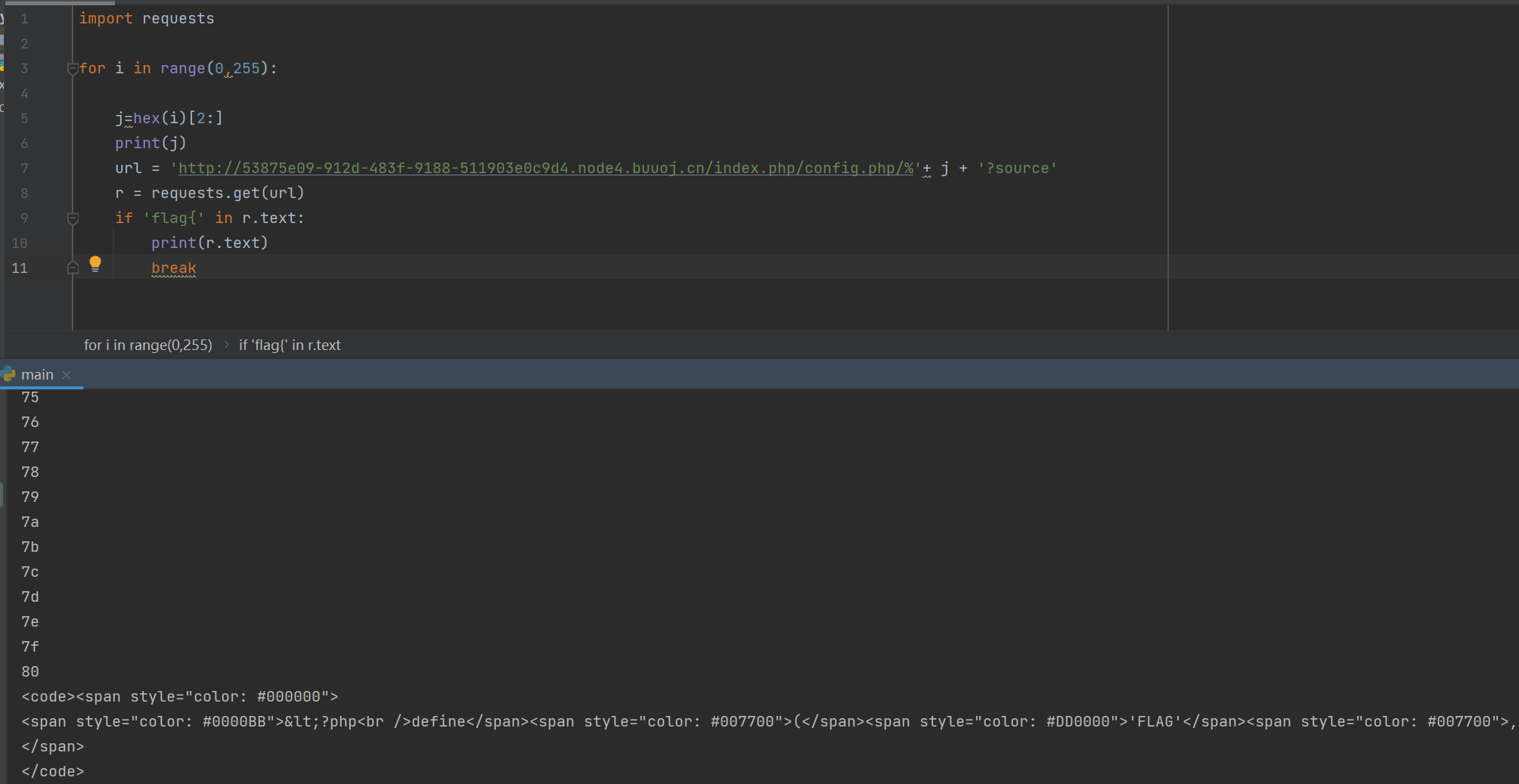Viewport: 1519px width, 784px height.
Task: Collapse the if block fold marker
Action: coord(73,218)
